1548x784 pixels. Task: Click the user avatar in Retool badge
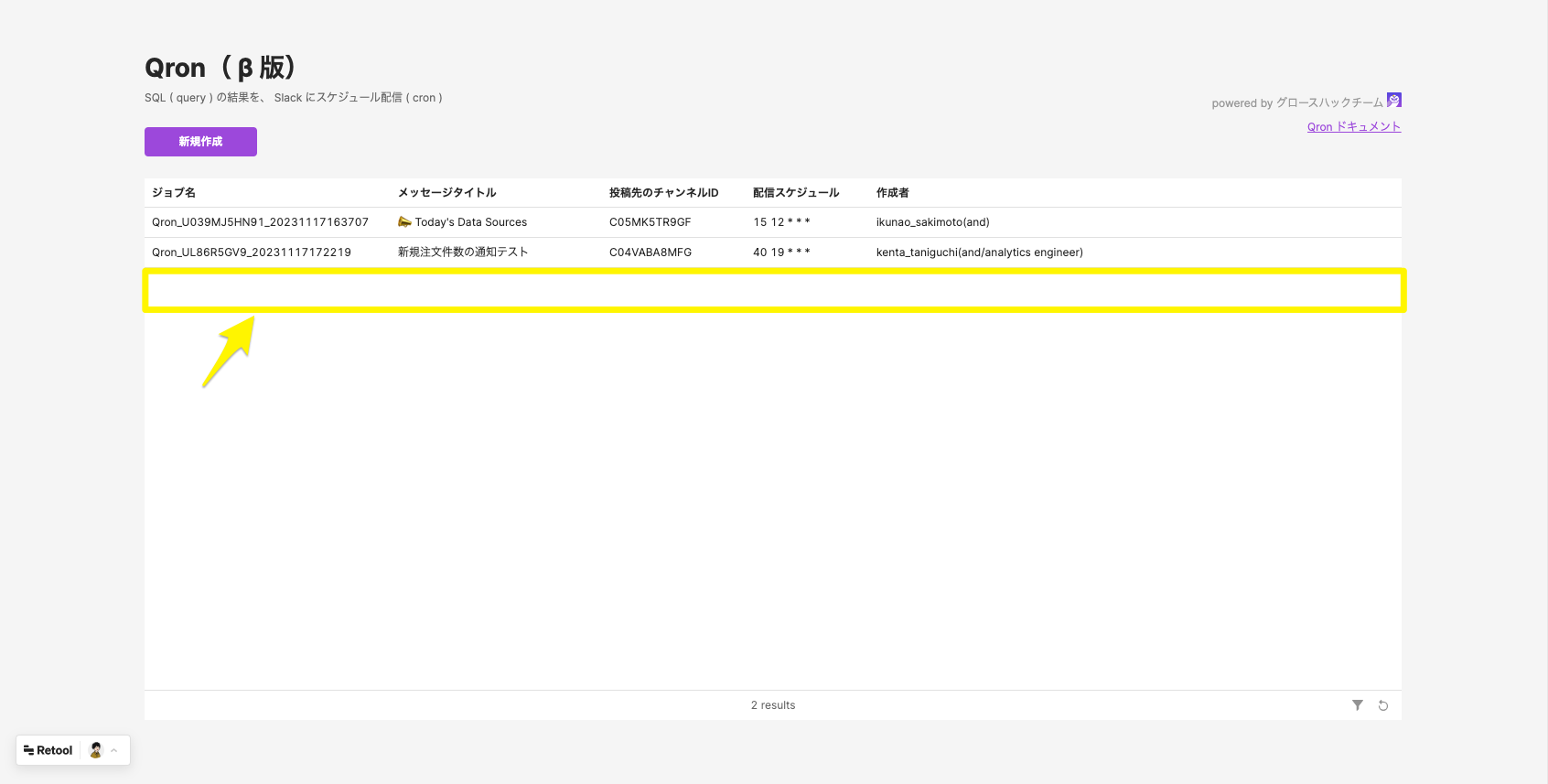96,750
